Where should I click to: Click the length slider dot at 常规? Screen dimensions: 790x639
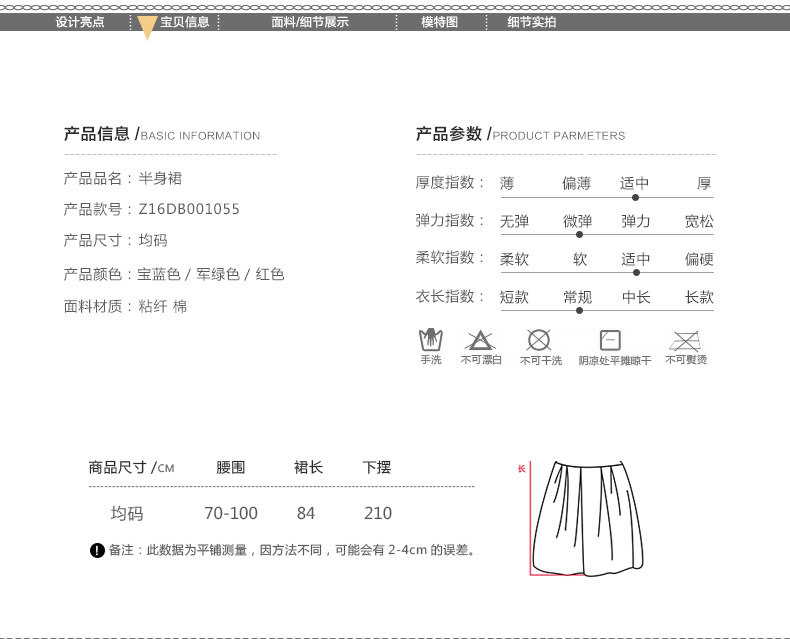579,310
